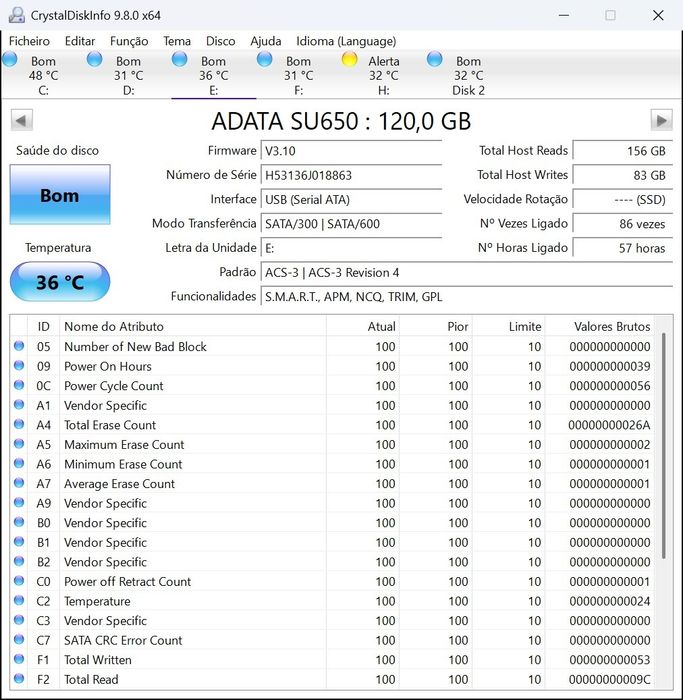Click the Velocidade Rotação value ---- (SSD)
This screenshot has height=700, width=683.
(x=622, y=200)
